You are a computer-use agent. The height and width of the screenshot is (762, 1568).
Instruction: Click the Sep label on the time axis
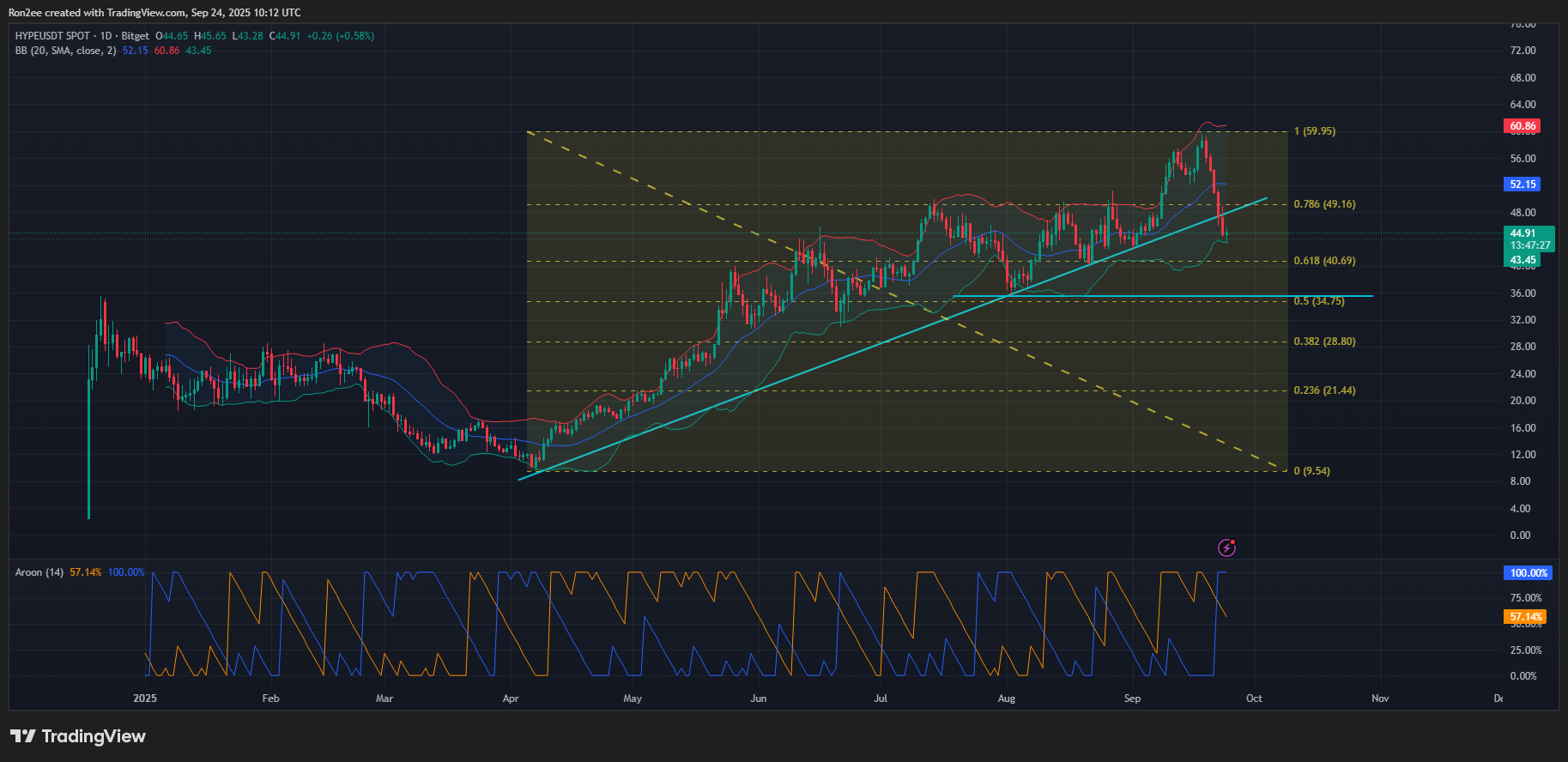coord(1132,698)
